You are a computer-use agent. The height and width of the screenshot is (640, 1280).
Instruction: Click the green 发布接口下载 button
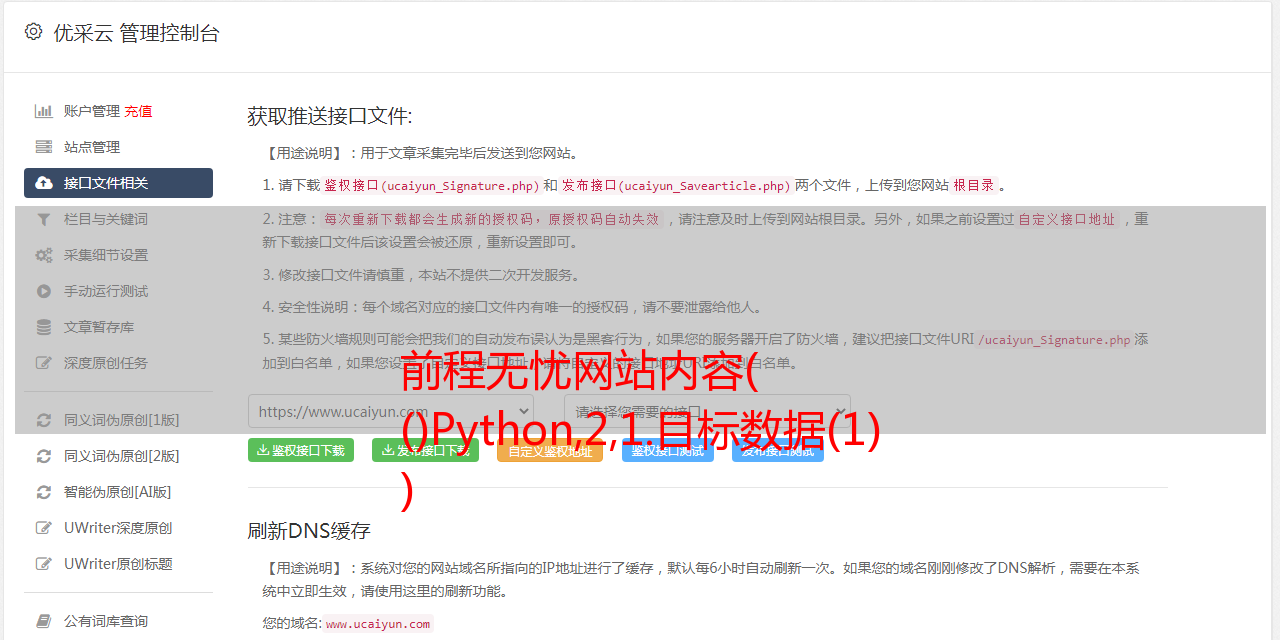pos(425,450)
